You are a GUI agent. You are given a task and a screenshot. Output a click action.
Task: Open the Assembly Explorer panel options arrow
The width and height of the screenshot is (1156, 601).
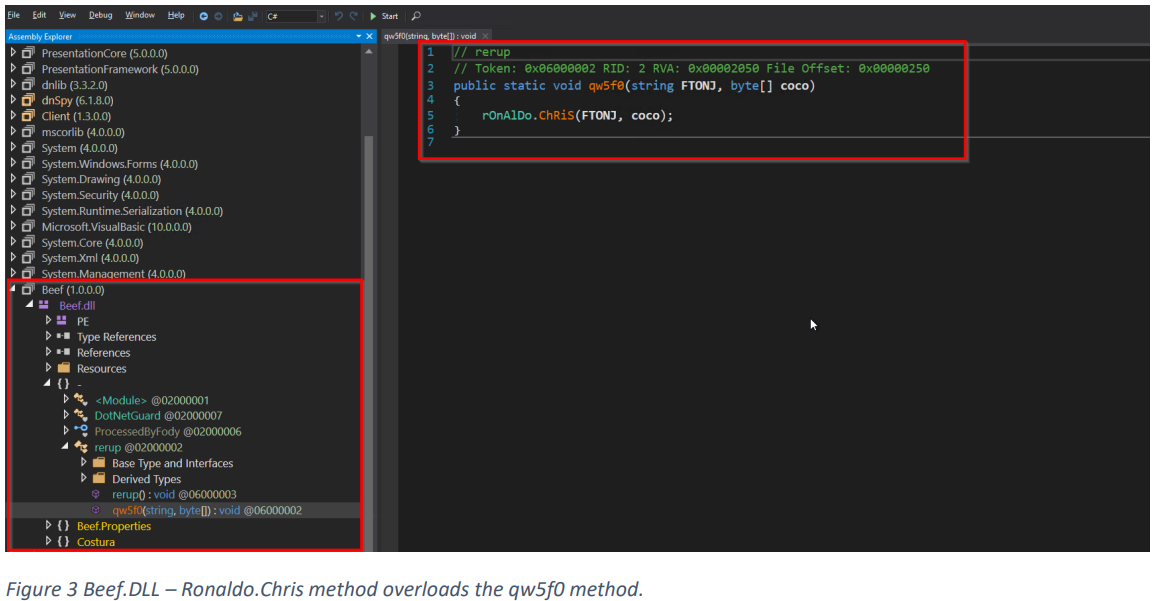point(359,36)
